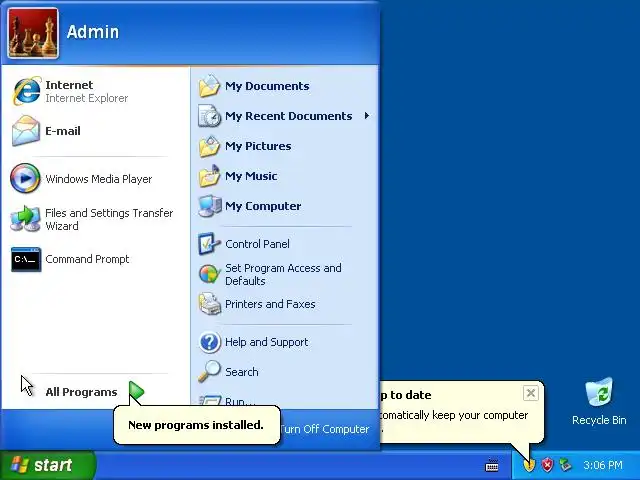Click the start button
The image size is (640, 480).
tap(47, 465)
